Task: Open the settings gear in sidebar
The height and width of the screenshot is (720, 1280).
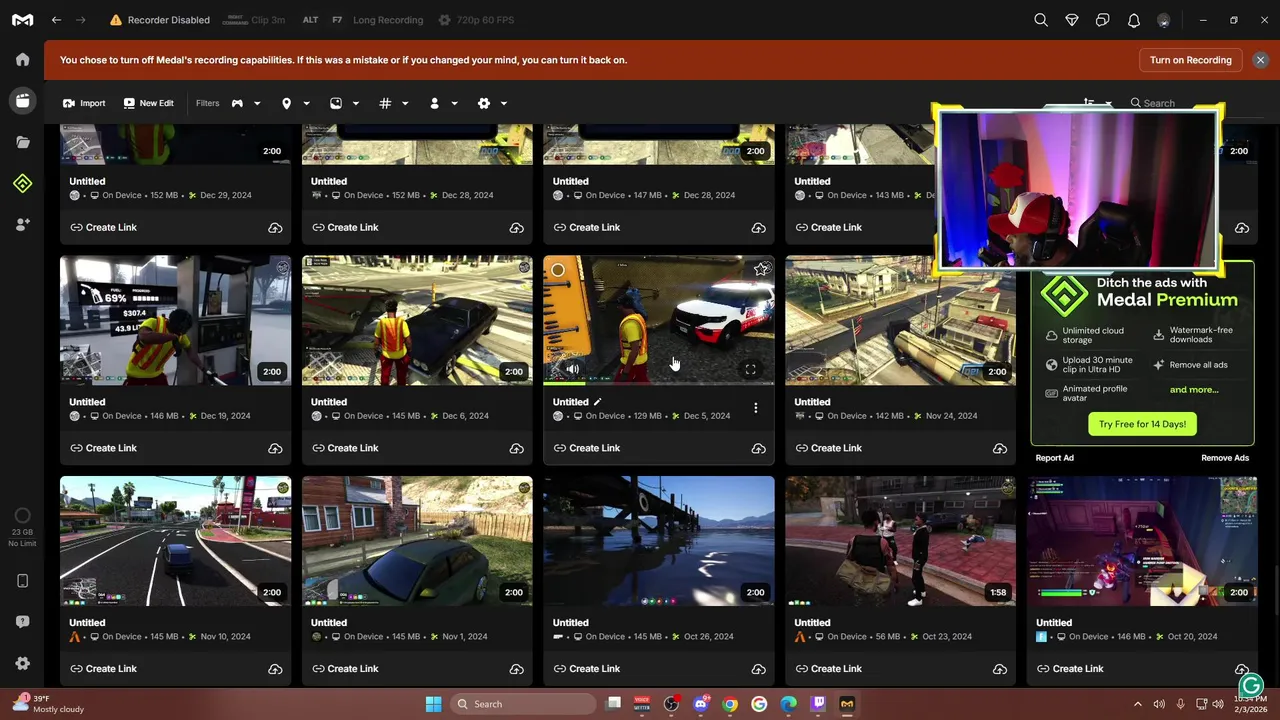Action: click(22, 663)
